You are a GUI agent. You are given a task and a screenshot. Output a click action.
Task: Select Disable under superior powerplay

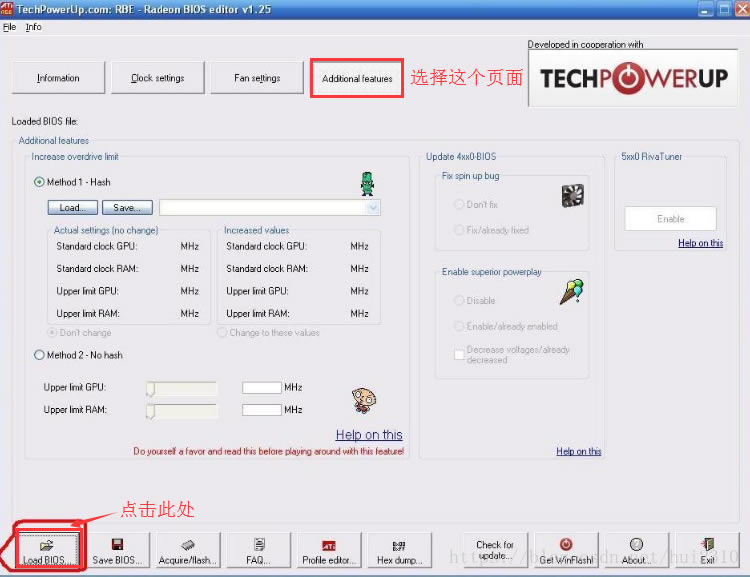[459, 300]
